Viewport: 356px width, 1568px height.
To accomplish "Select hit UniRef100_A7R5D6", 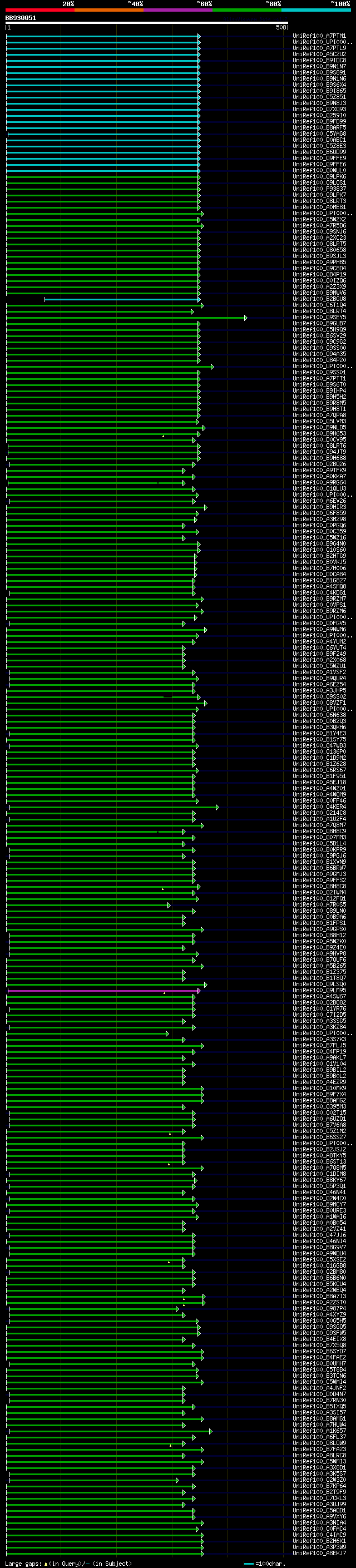I will tap(319, 225).
